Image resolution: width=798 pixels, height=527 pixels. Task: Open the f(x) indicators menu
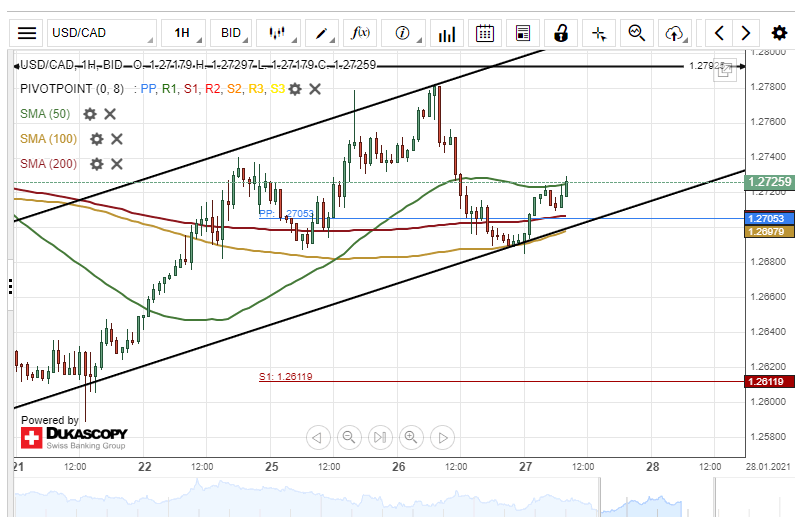point(361,33)
